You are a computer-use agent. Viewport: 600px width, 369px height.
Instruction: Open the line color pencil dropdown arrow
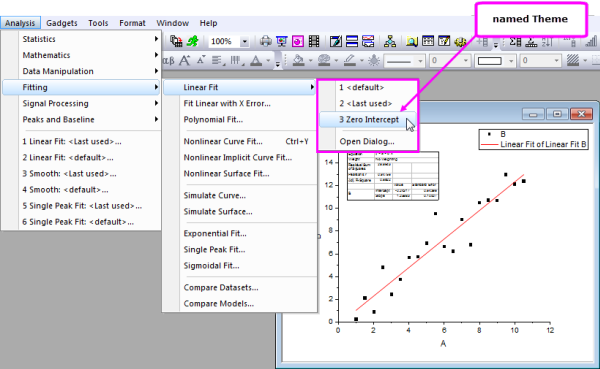(x=362, y=61)
